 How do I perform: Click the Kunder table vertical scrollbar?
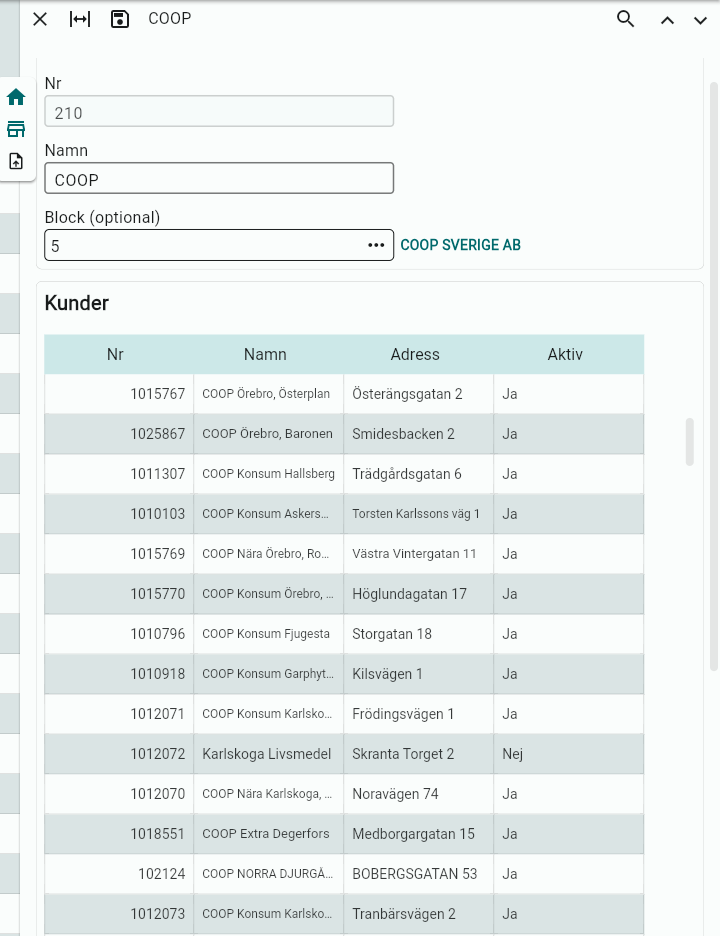(x=690, y=442)
